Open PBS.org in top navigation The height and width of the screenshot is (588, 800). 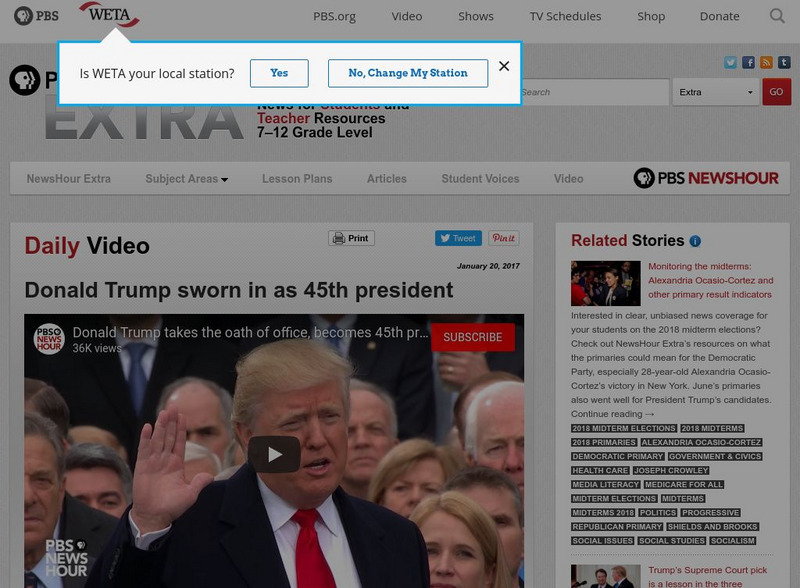click(334, 16)
